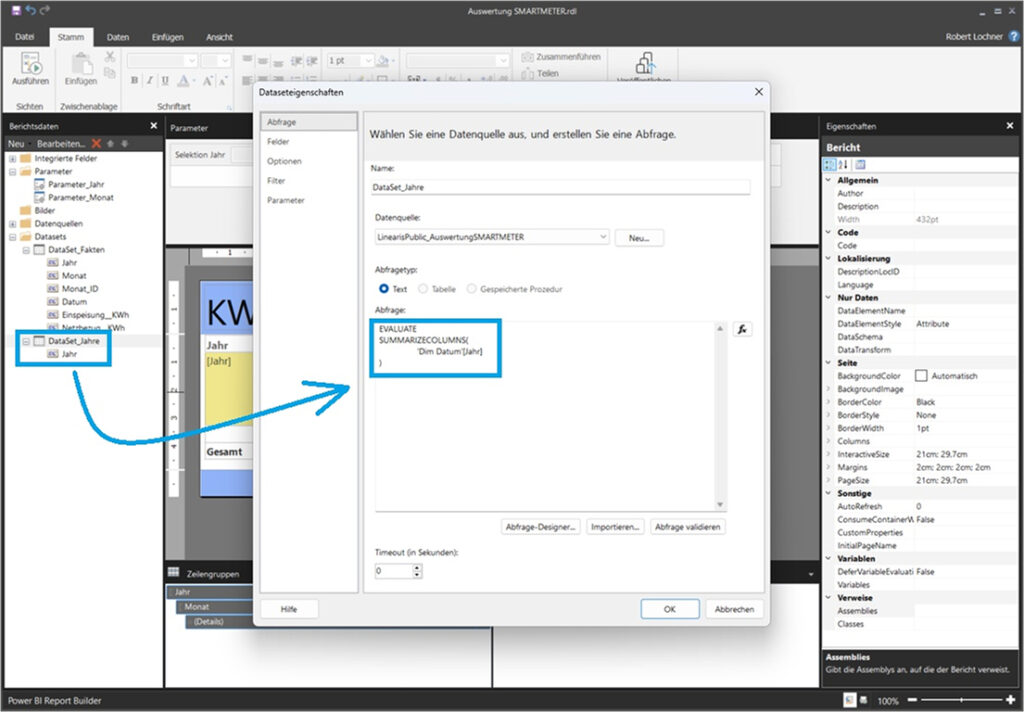Confirm the dialog with OK

[x=670, y=609]
